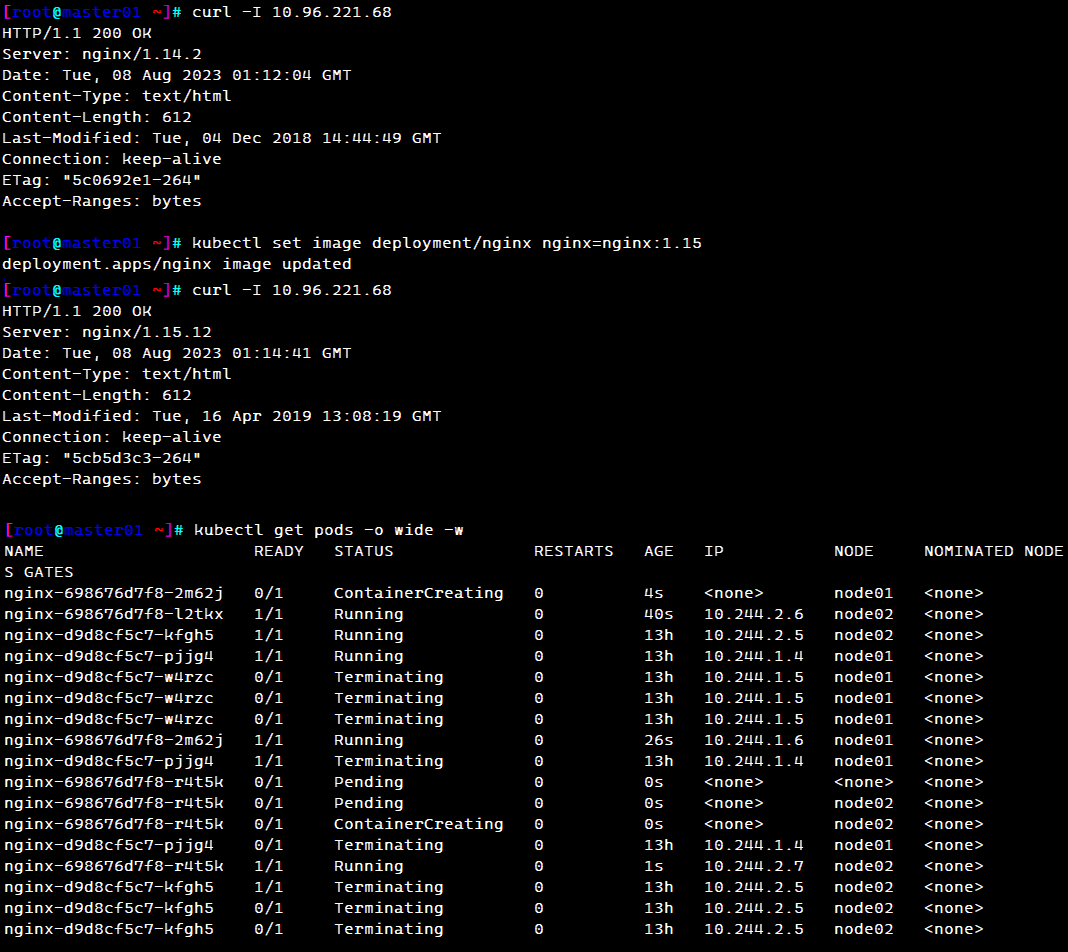
Task: Click '0/1' ready value in the 4s row
Action: pos(268,593)
